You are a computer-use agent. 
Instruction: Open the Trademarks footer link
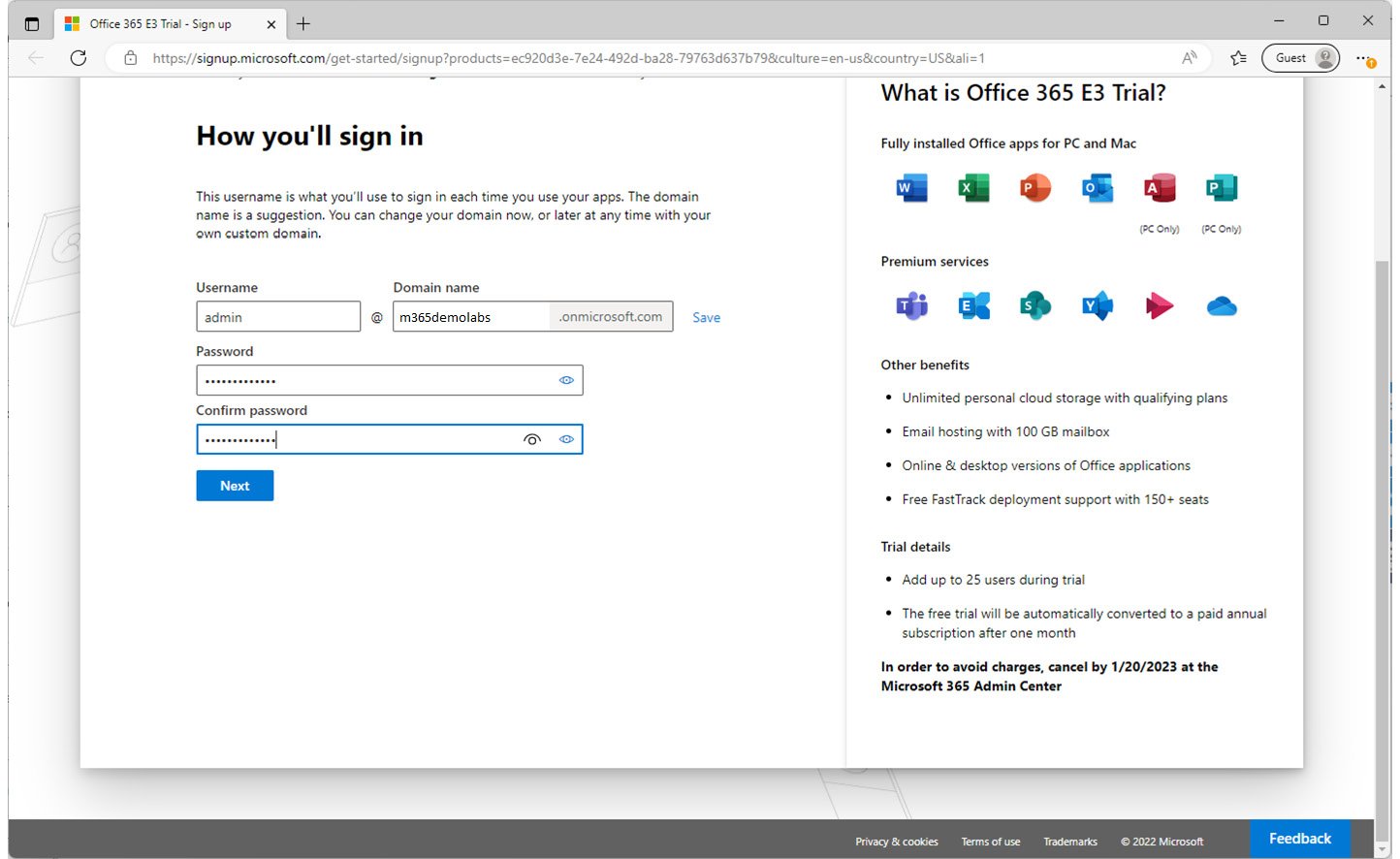[x=1070, y=842]
